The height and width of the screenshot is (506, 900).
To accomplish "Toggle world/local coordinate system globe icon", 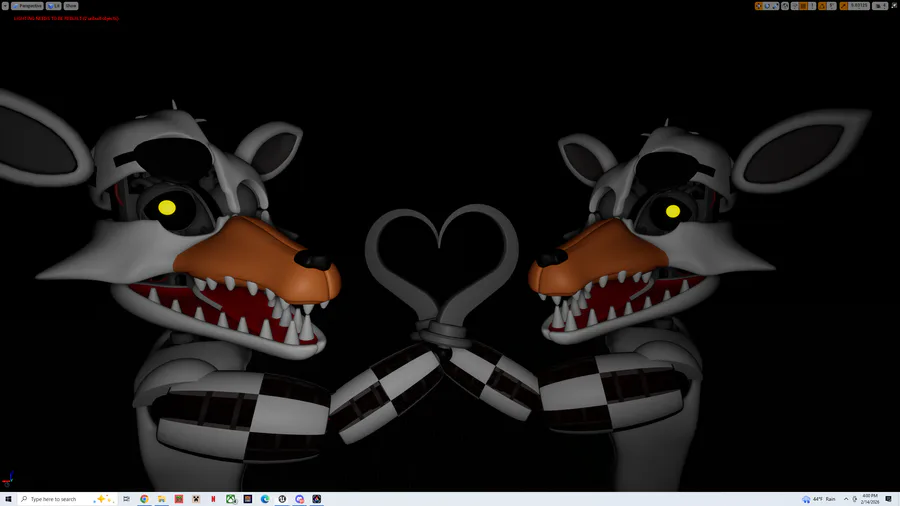I will coord(785,6).
